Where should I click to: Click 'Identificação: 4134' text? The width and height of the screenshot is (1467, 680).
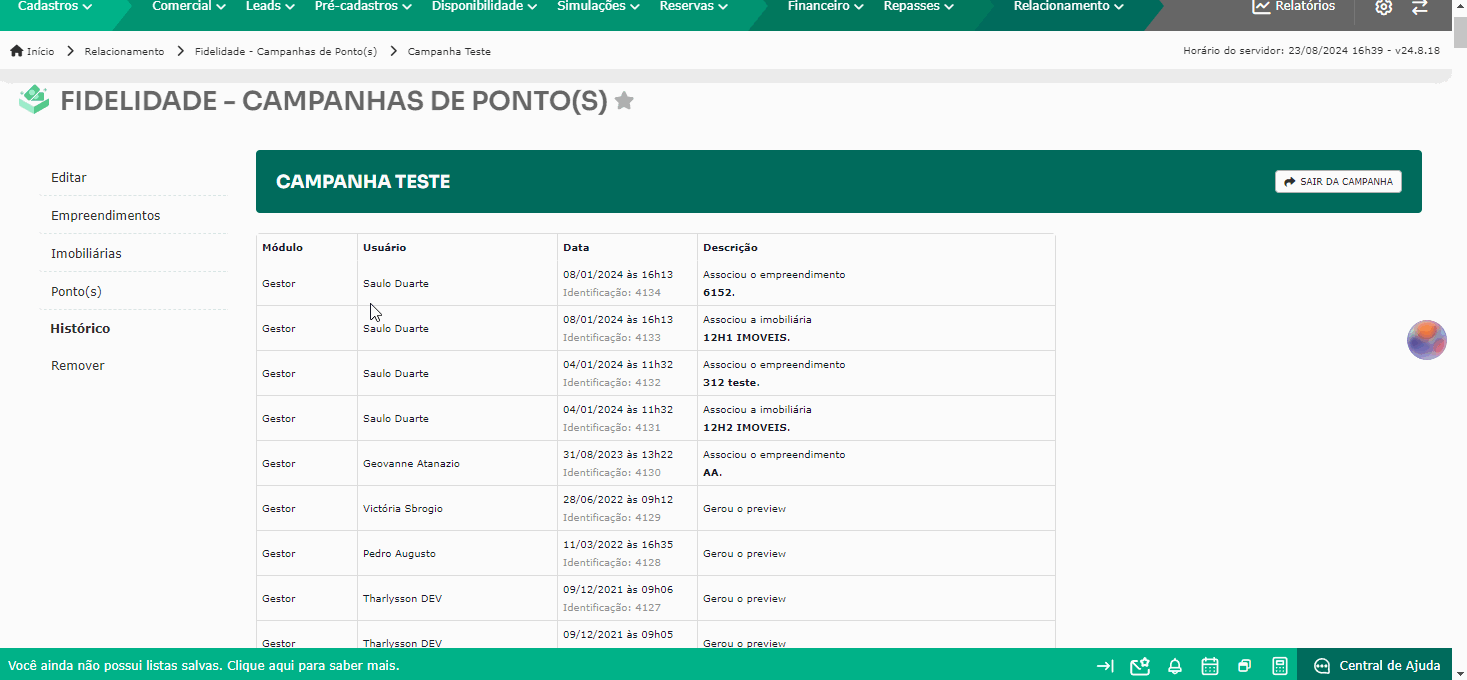tap(612, 293)
